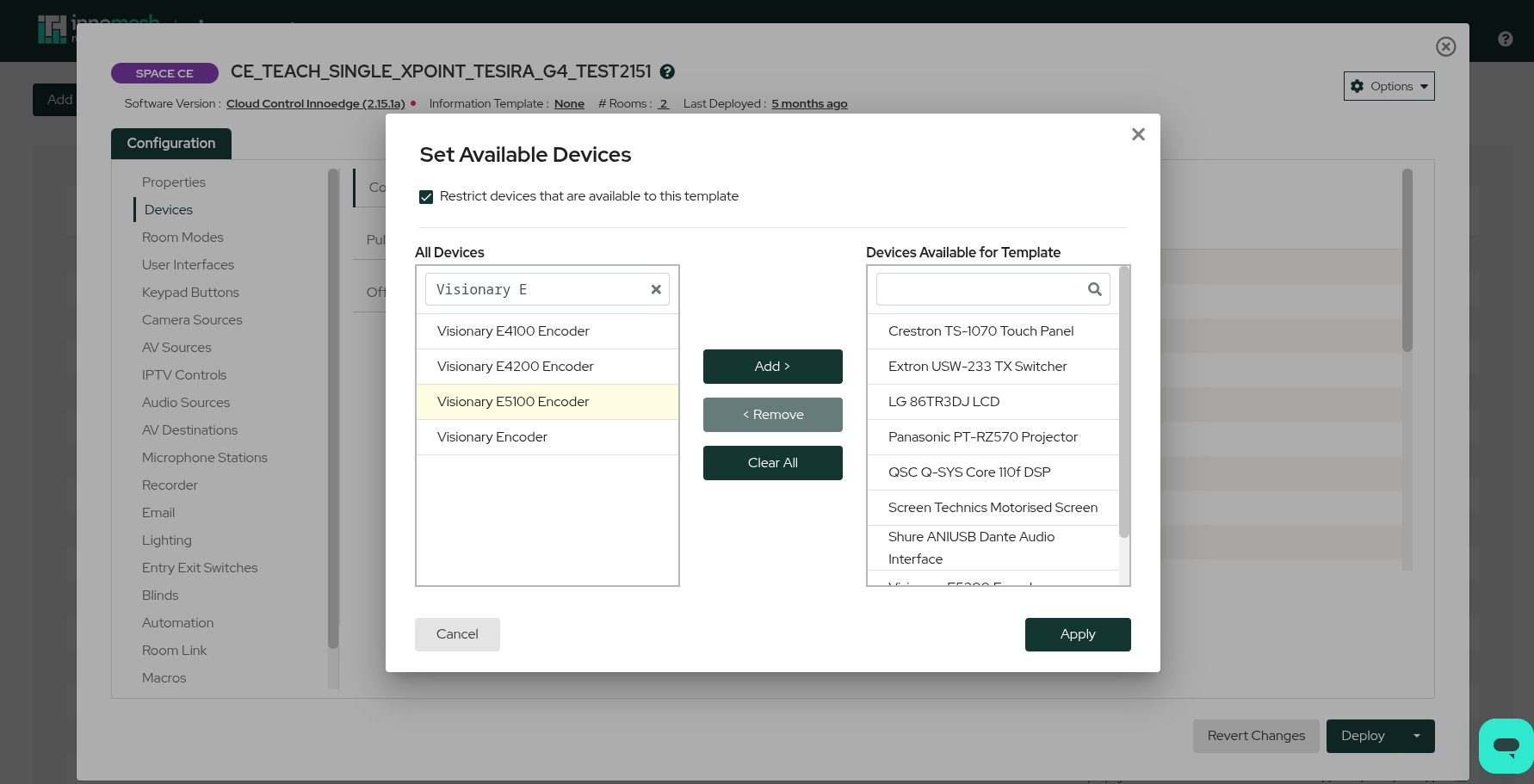Image resolution: width=1534 pixels, height=784 pixels.
Task: Click the Apply button
Action: [1077, 634]
